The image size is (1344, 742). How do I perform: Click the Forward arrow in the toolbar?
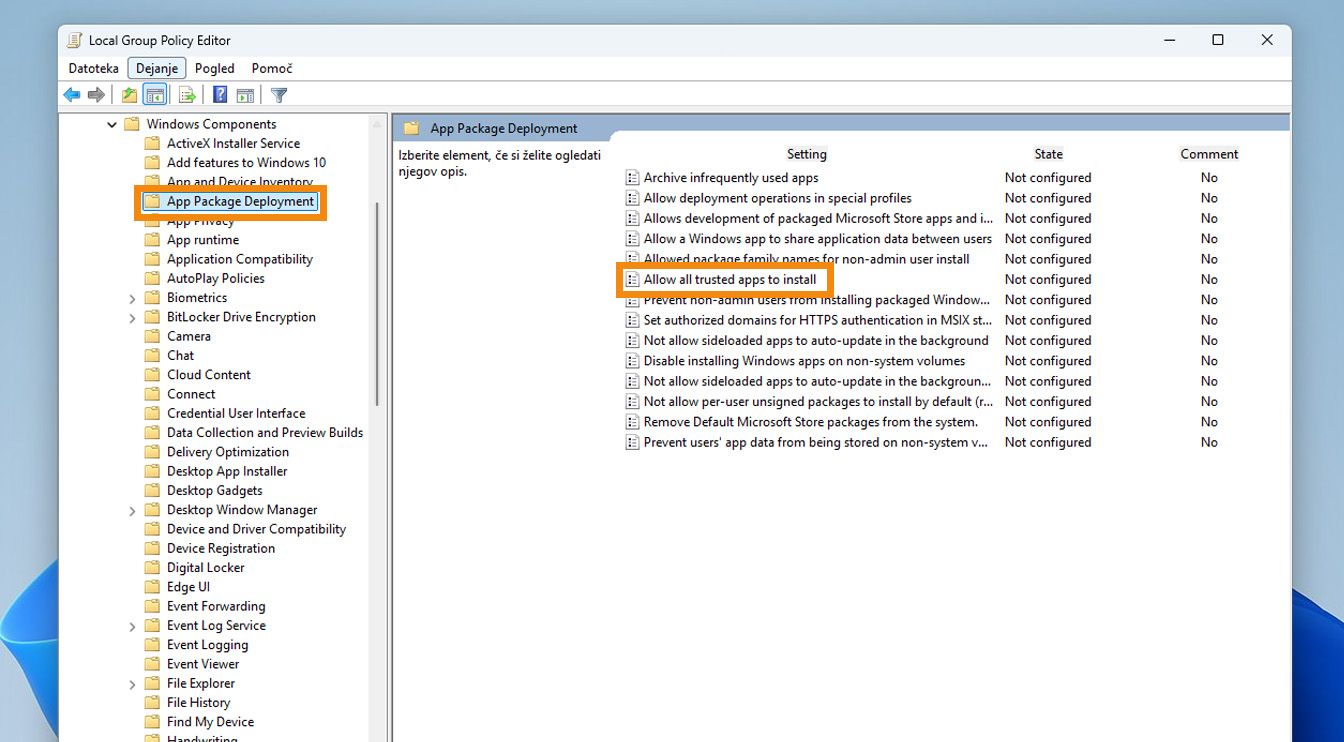(96, 95)
